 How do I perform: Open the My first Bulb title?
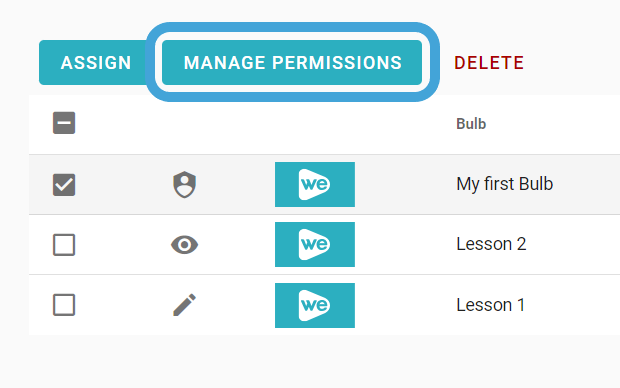[505, 184]
